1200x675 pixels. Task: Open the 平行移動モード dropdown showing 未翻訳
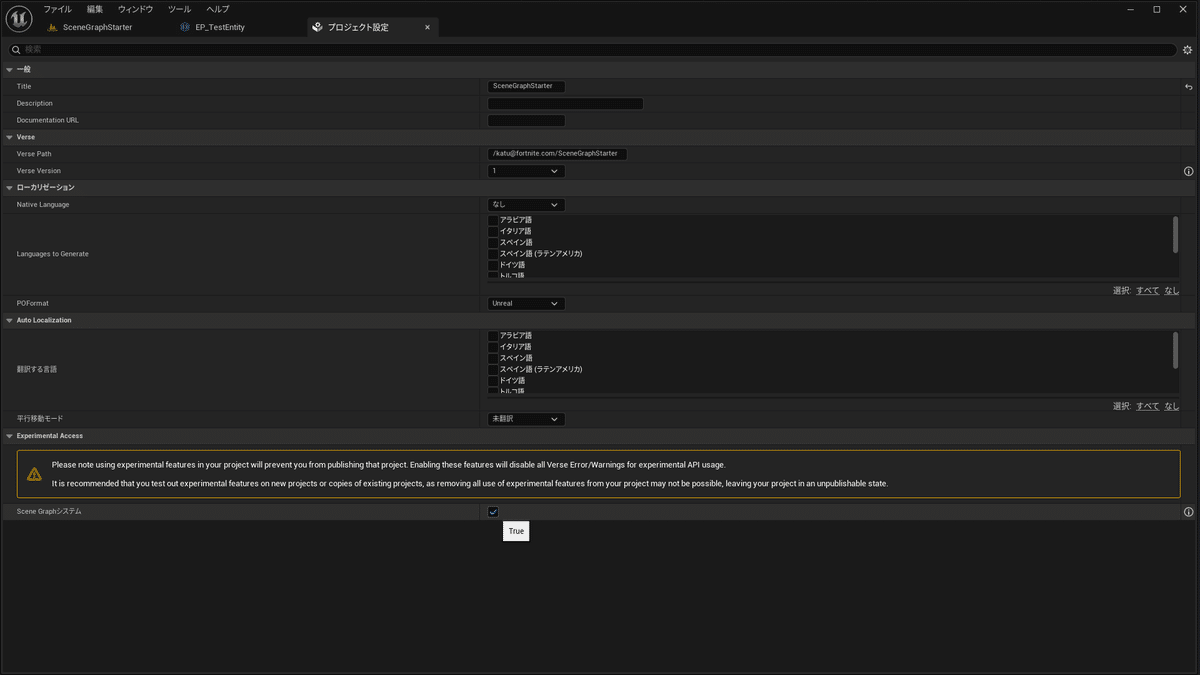pyautogui.click(x=526, y=419)
